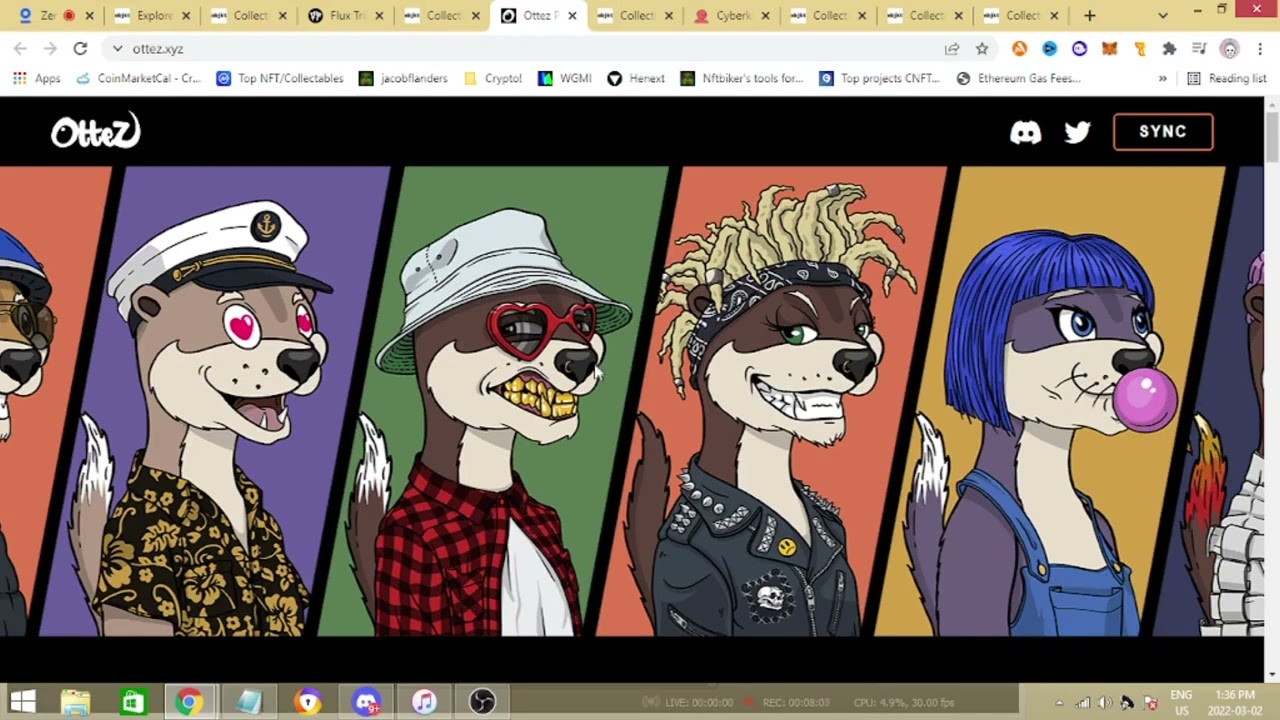Open the MetaMask fox extension
Screen dimensions: 1280x720
click(1109, 48)
